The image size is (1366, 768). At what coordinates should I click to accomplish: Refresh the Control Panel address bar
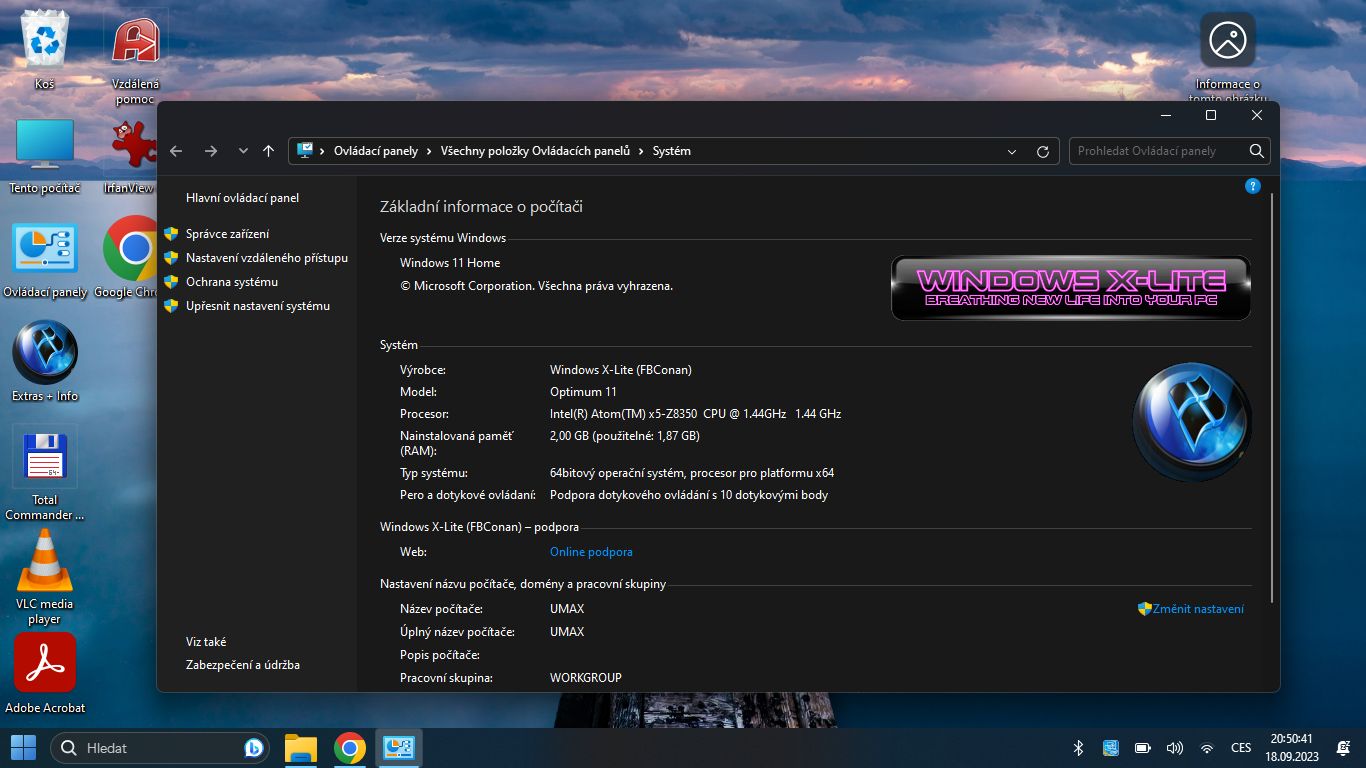[x=1043, y=151]
